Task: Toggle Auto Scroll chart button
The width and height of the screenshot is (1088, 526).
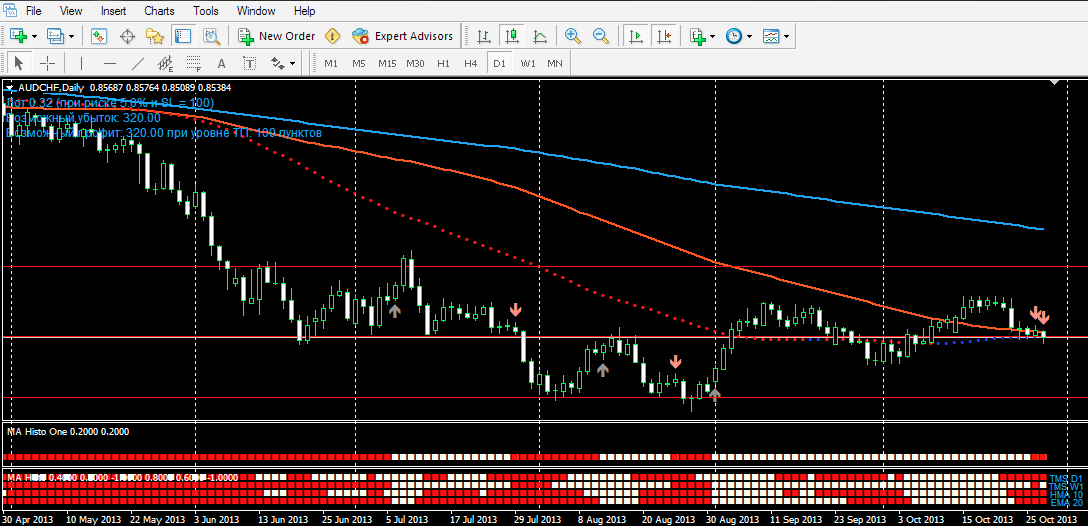Action: click(x=634, y=36)
